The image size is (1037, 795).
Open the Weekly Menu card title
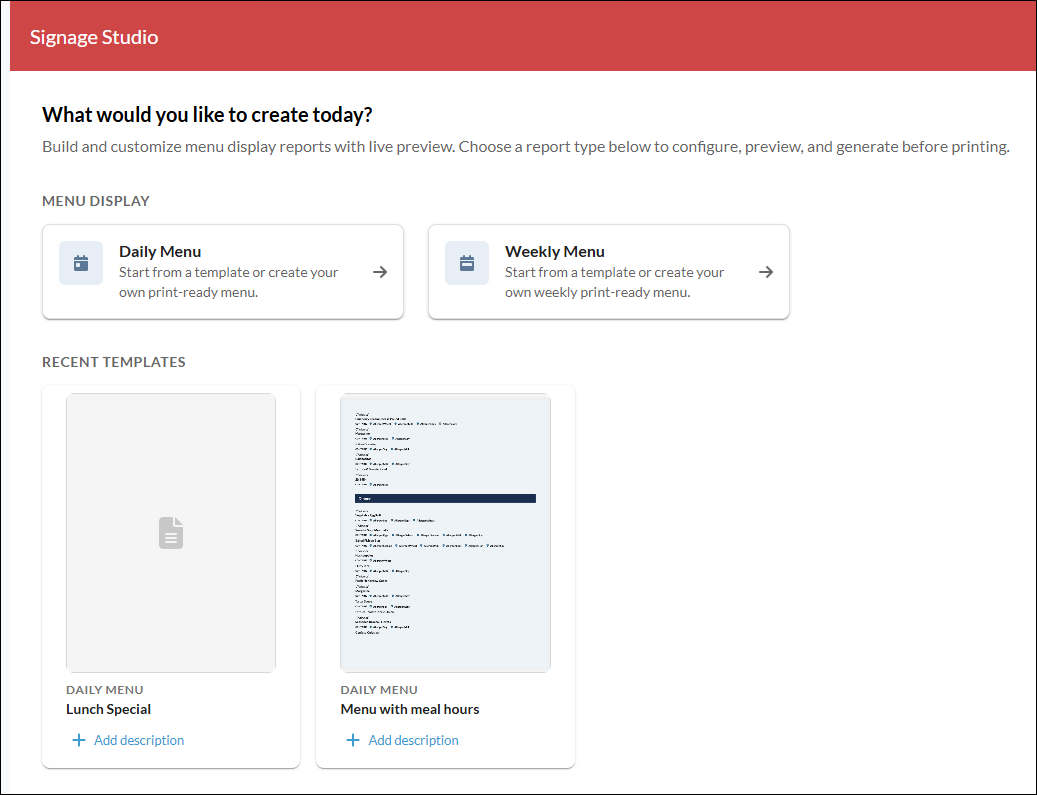(x=555, y=251)
